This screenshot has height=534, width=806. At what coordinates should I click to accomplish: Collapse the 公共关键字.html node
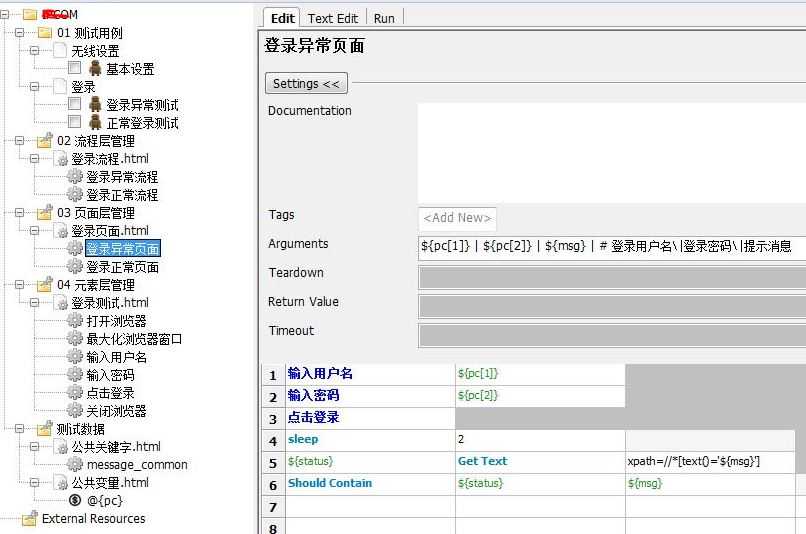click(34, 447)
